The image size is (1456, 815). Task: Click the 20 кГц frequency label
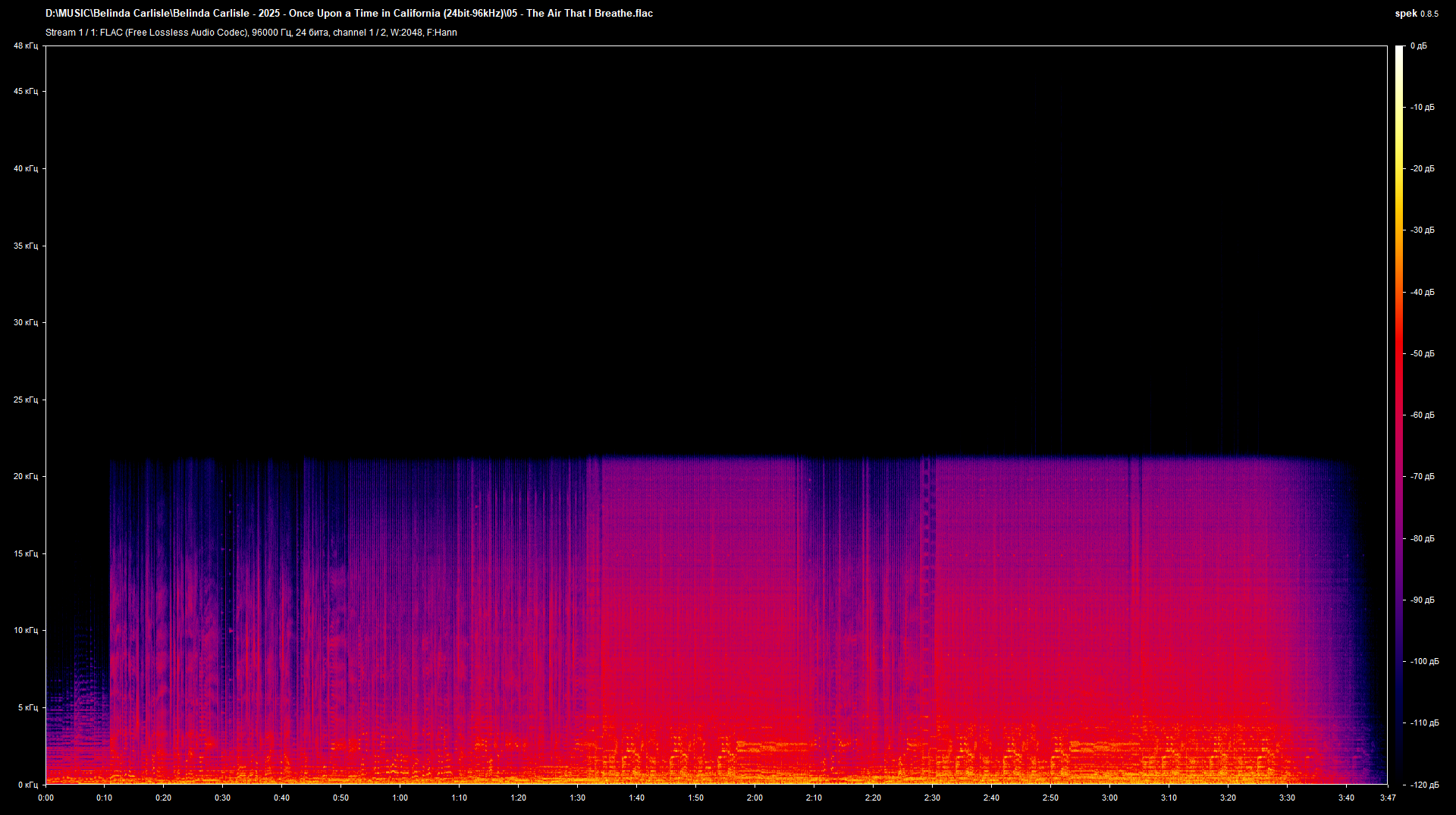pos(25,476)
